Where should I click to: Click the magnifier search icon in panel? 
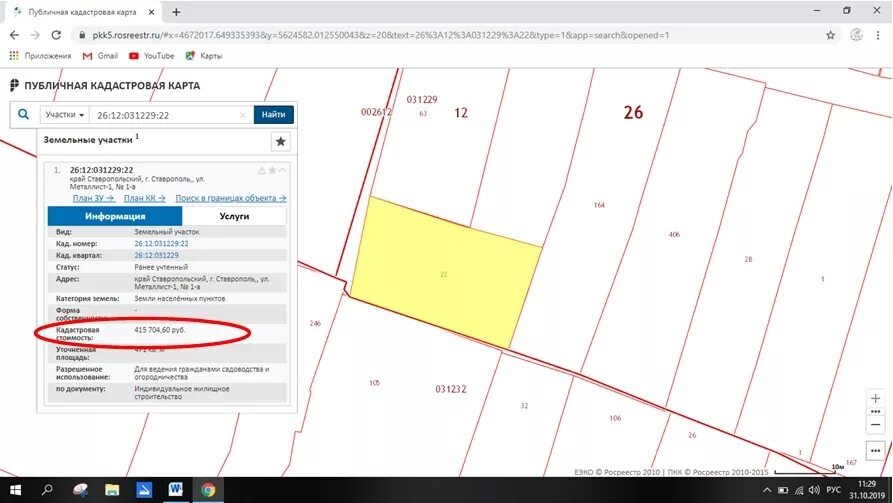pyautogui.click(x=23, y=114)
